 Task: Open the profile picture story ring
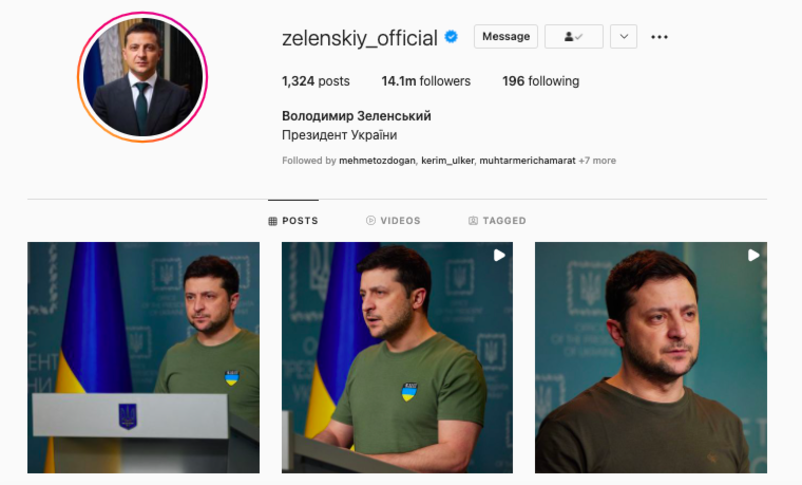pyautogui.click(x=143, y=77)
